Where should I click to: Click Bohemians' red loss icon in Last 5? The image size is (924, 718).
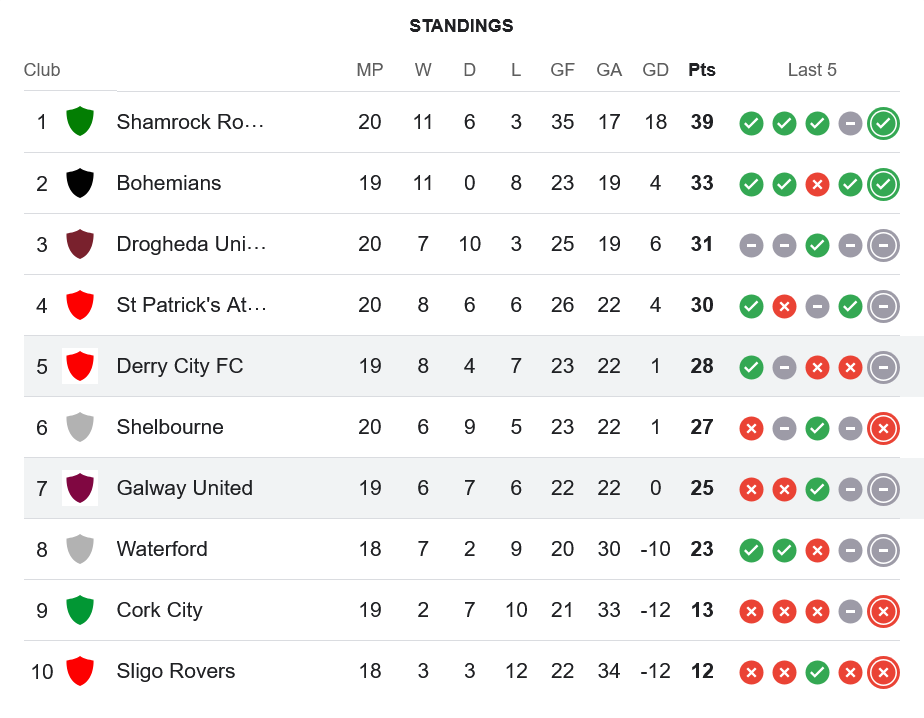click(817, 184)
